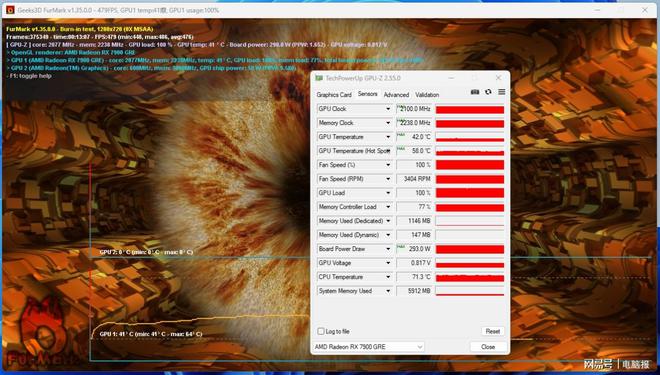Click the Memory Dynamic 147 MB value
Viewport: 660px width, 375px height.
[x=415, y=235]
